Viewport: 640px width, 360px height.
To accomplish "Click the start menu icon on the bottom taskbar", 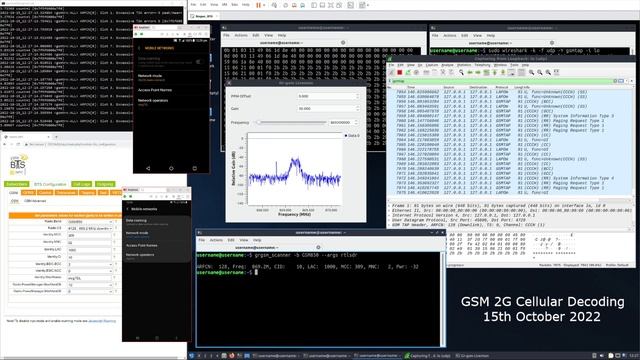I will [191, 356].
